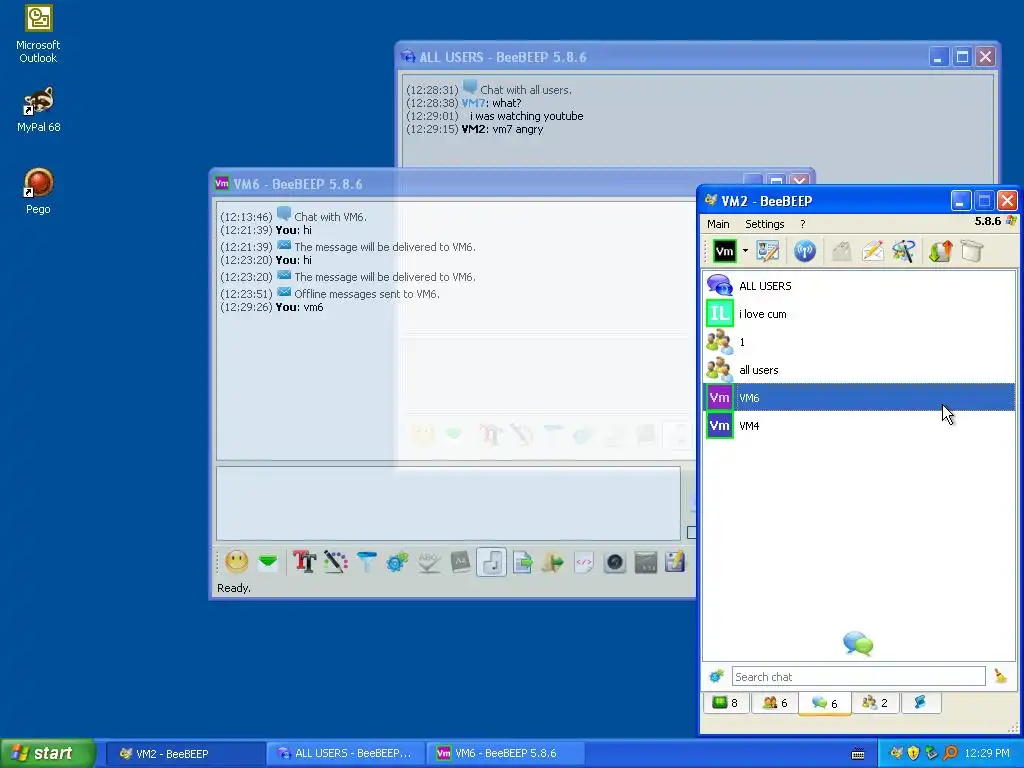Click the message text box in VM6 window

coord(448,504)
